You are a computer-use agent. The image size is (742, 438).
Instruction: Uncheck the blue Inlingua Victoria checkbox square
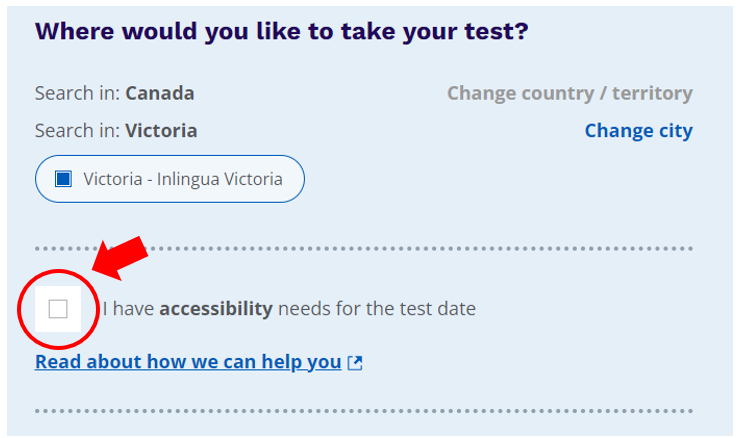point(63,179)
